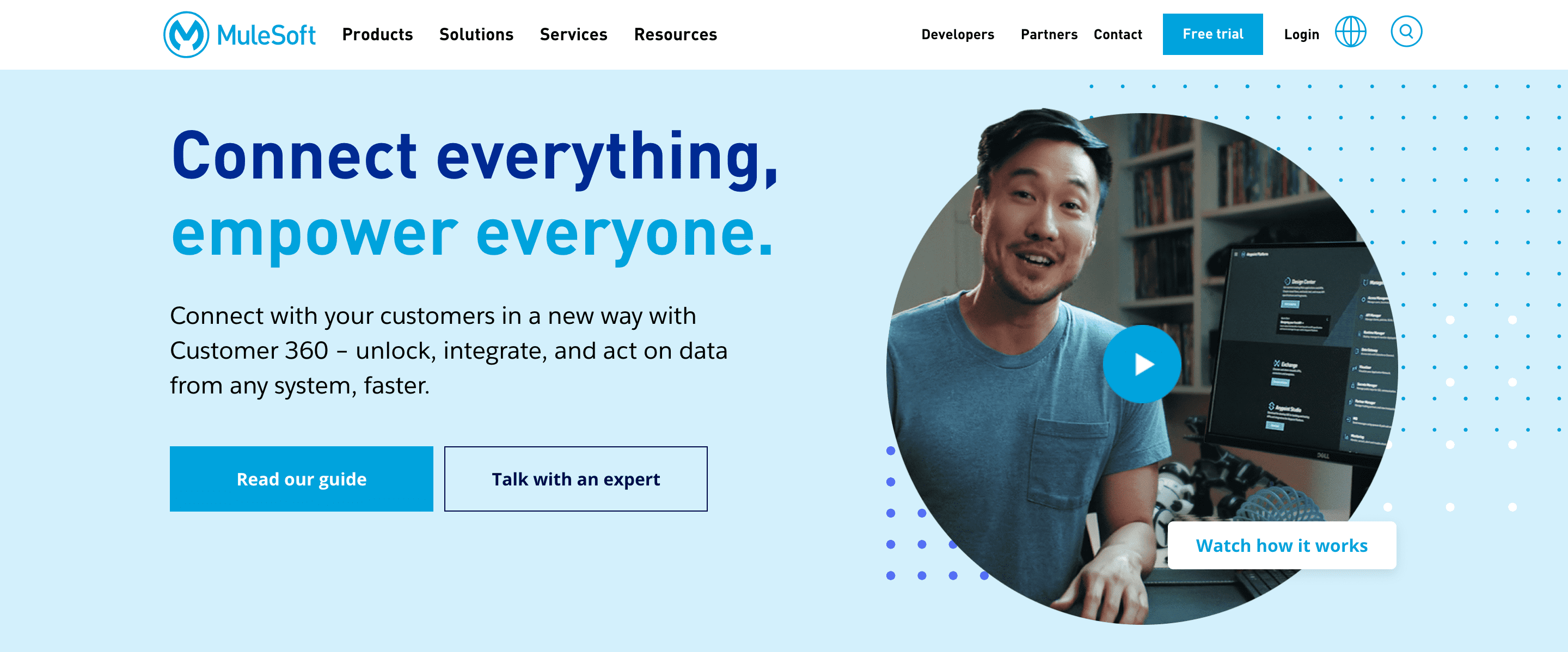This screenshot has width=1568, height=652.
Task: Expand the Services menu item
Action: click(x=573, y=35)
